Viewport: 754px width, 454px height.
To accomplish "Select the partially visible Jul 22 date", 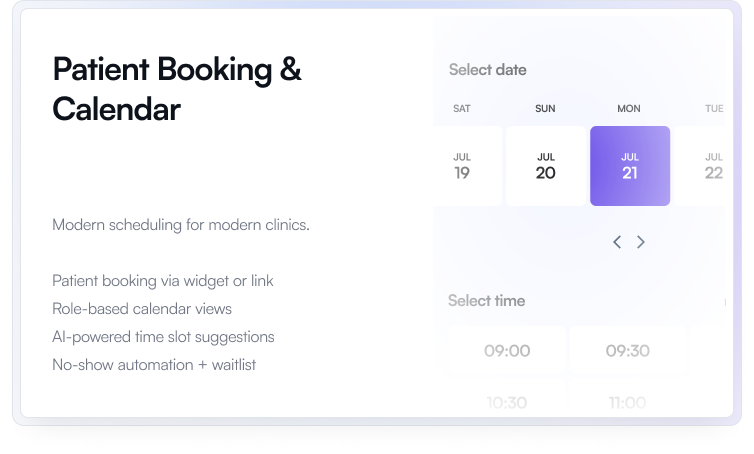I will tap(711, 166).
